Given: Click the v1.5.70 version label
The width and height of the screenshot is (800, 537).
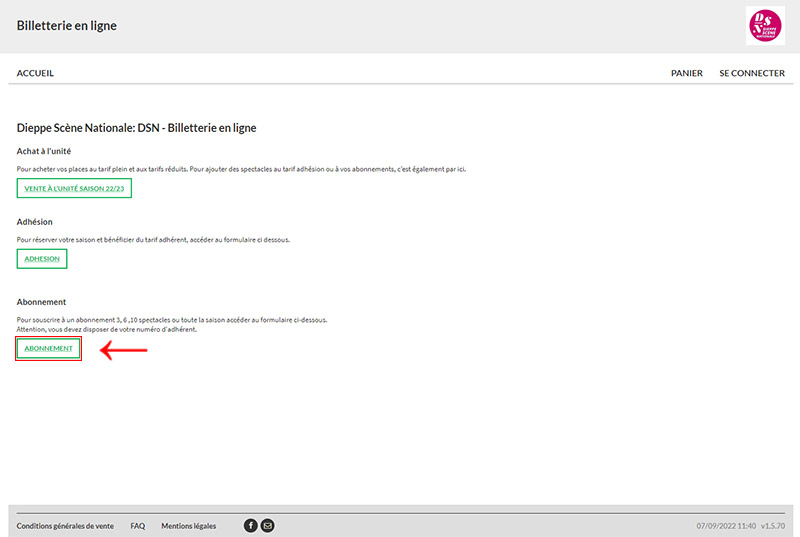Looking at the screenshot, I should point(773,526).
